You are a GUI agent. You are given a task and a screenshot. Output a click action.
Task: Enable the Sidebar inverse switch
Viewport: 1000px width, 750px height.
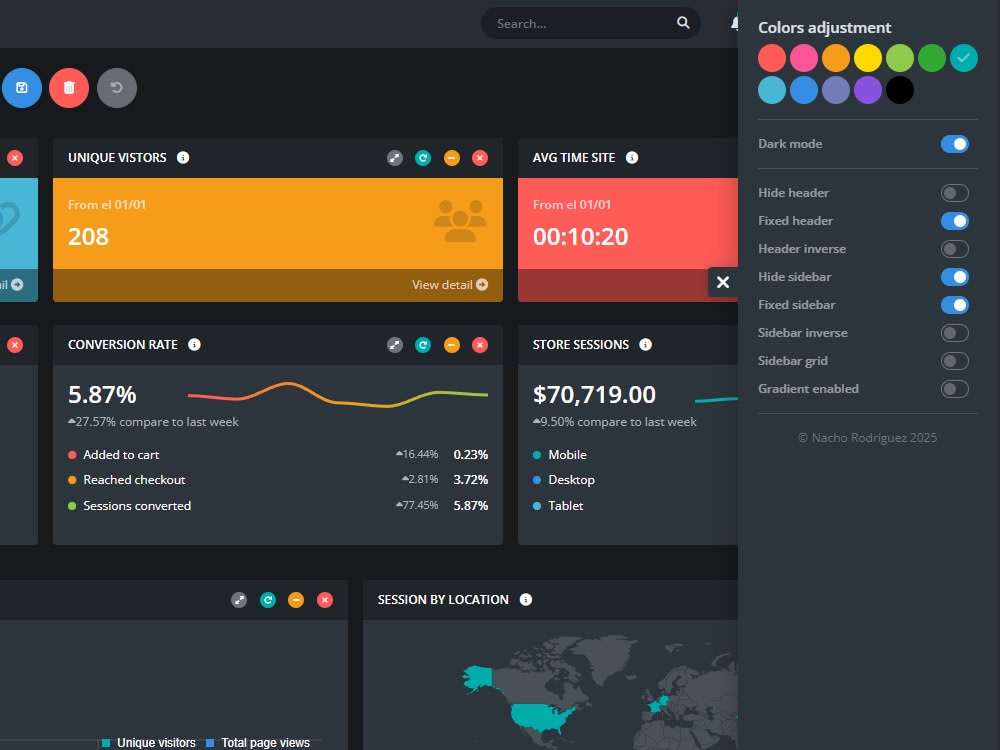pyautogui.click(x=955, y=333)
